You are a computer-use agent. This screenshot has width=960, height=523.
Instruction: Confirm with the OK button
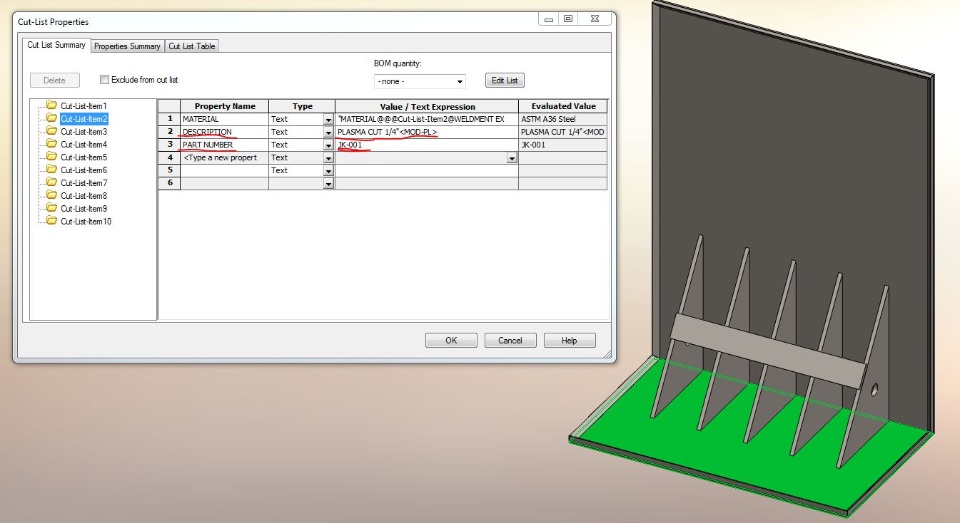(451, 341)
